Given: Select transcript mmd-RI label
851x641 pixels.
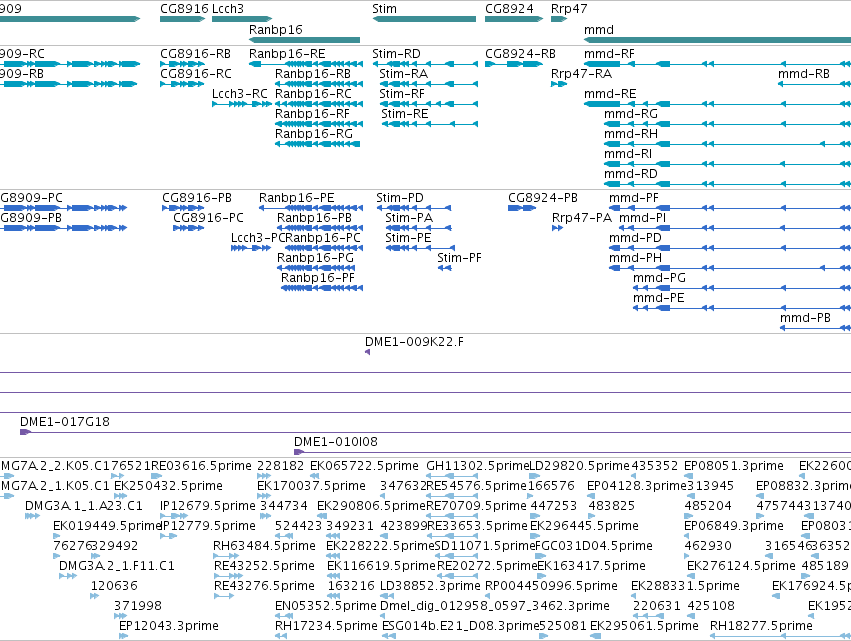Looking at the screenshot, I should [x=628, y=154].
